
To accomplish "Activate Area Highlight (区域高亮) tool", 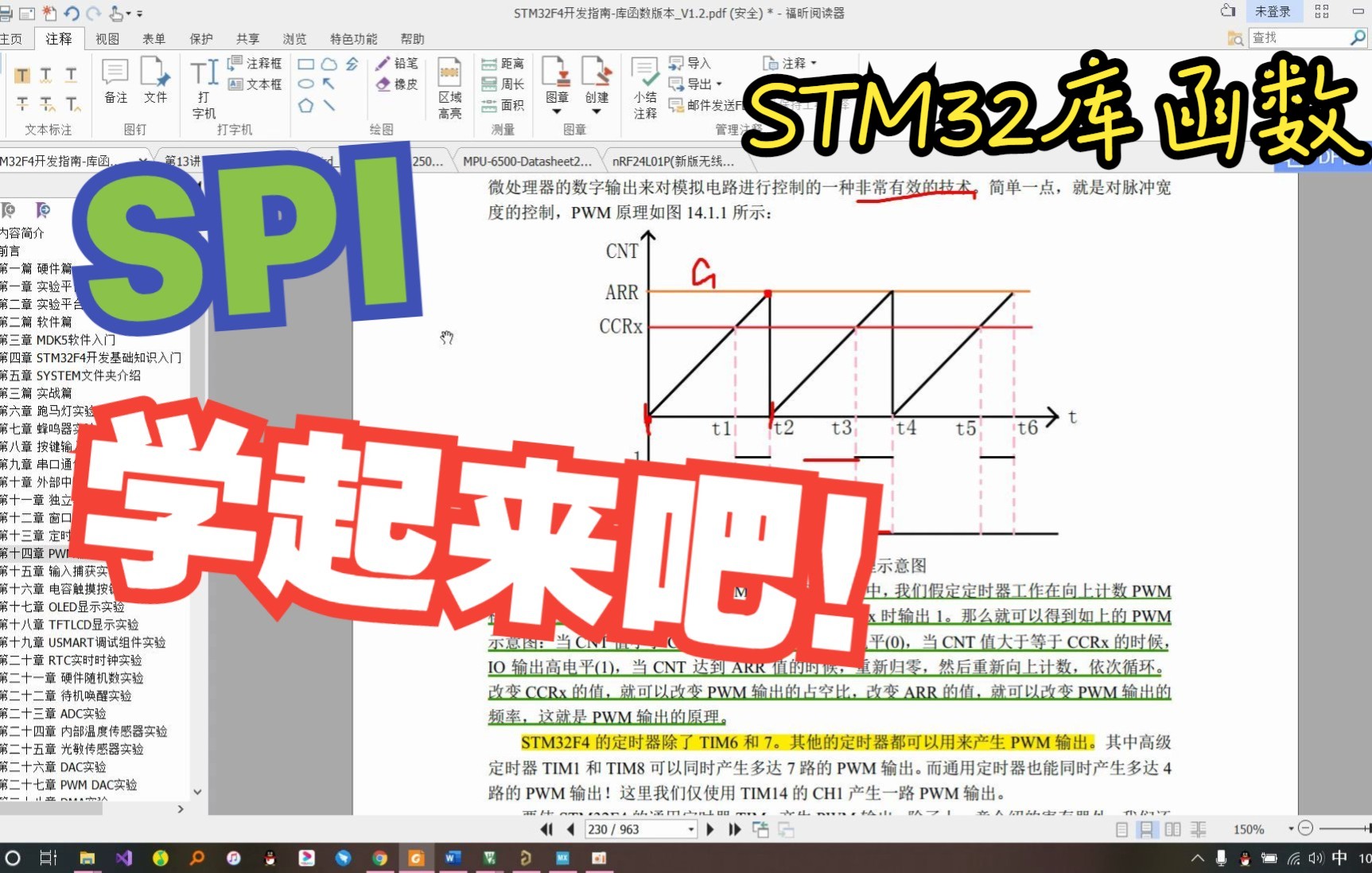I will pos(450,88).
